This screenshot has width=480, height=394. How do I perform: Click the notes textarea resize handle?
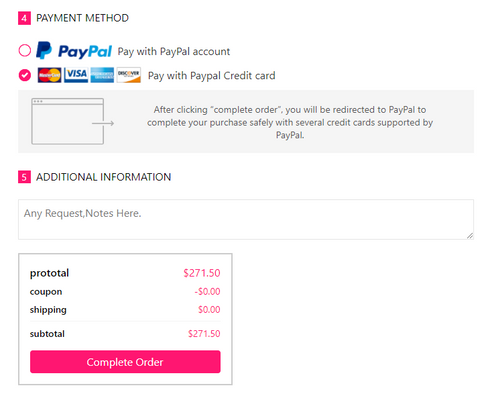pos(470,236)
